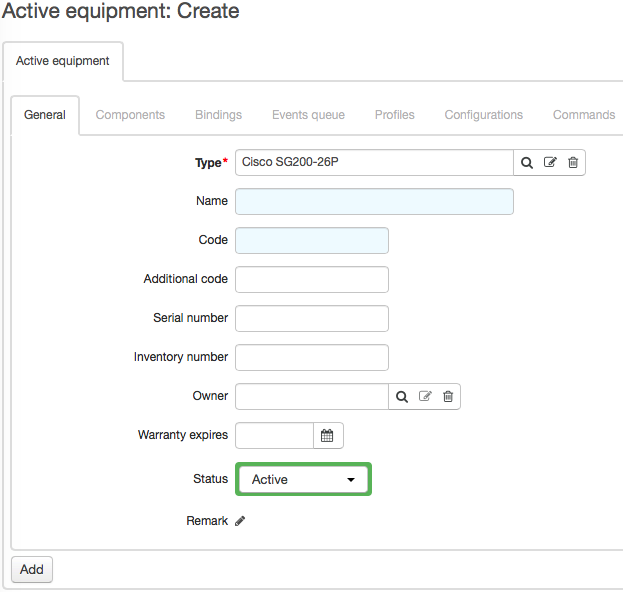The height and width of the screenshot is (592, 623).
Task: Expand the Status dropdown
Action: click(304, 479)
